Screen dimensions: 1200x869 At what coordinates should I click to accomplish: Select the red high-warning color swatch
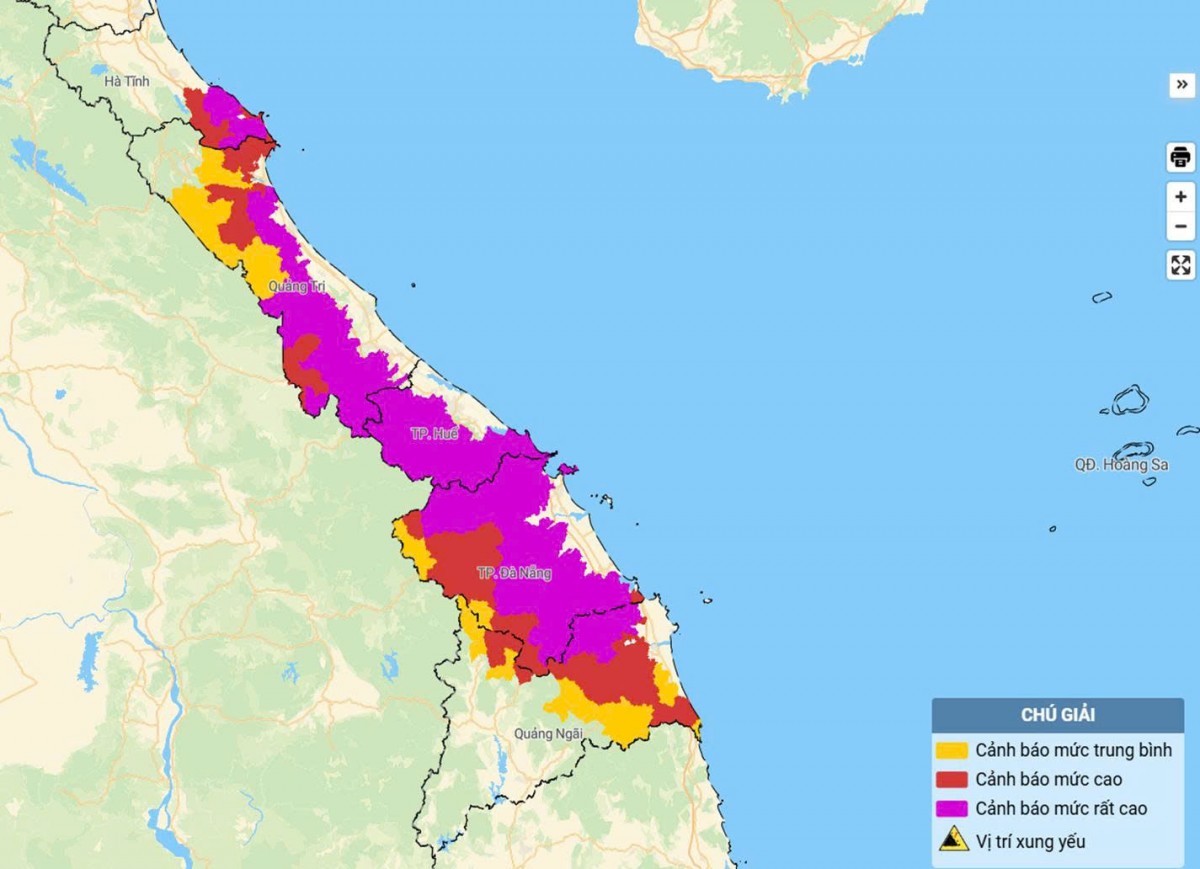(952, 779)
